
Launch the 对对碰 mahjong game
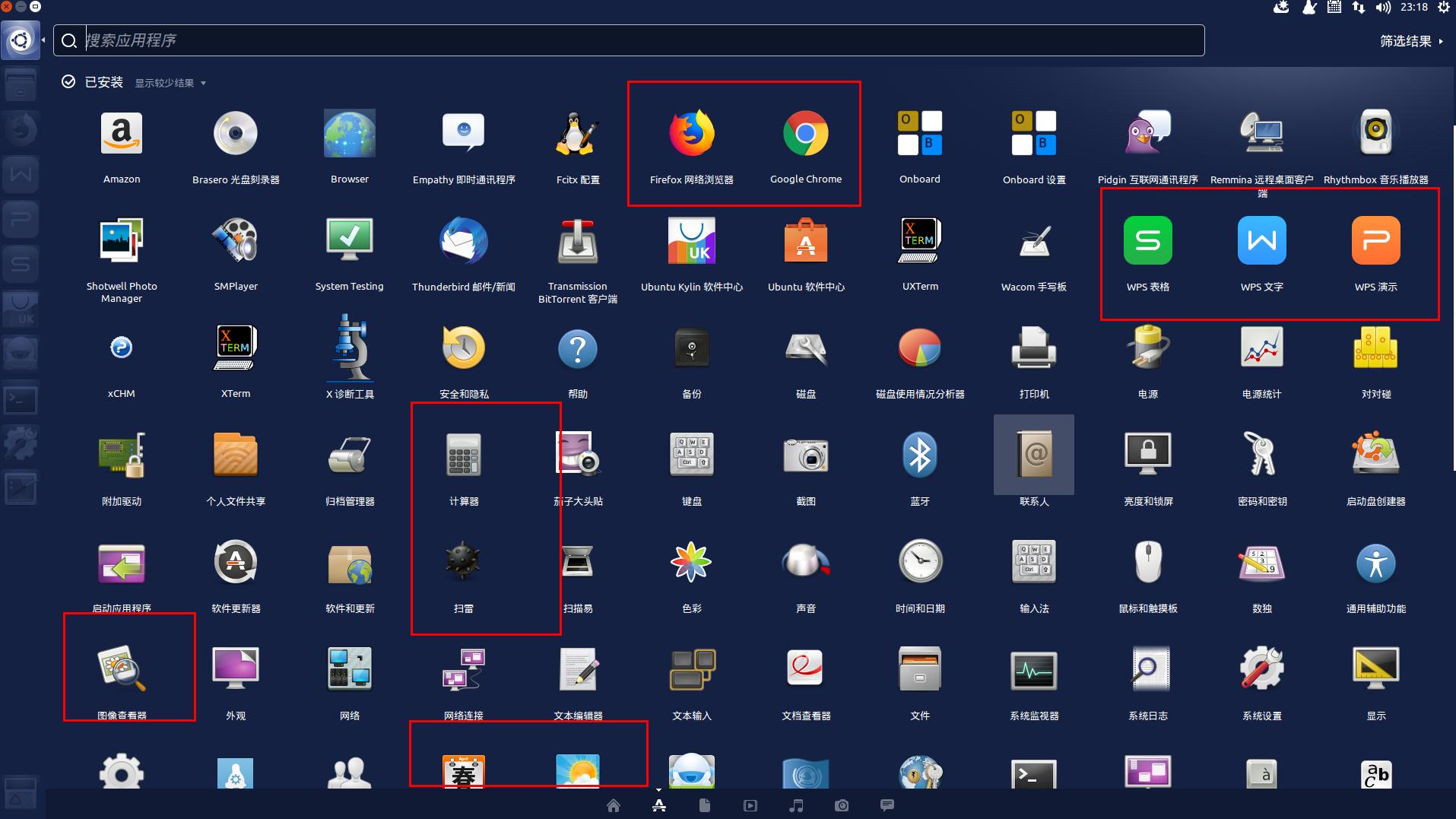point(1376,348)
